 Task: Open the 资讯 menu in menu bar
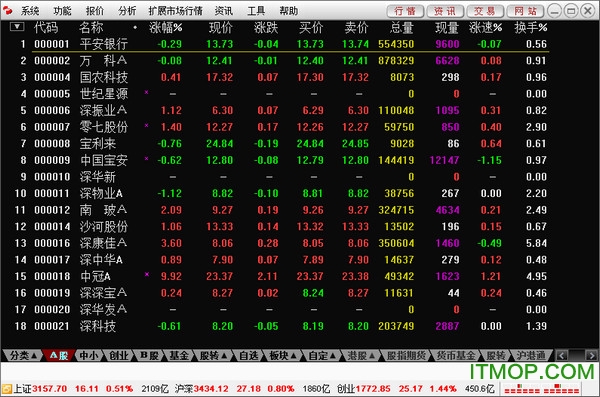pos(224,11)
